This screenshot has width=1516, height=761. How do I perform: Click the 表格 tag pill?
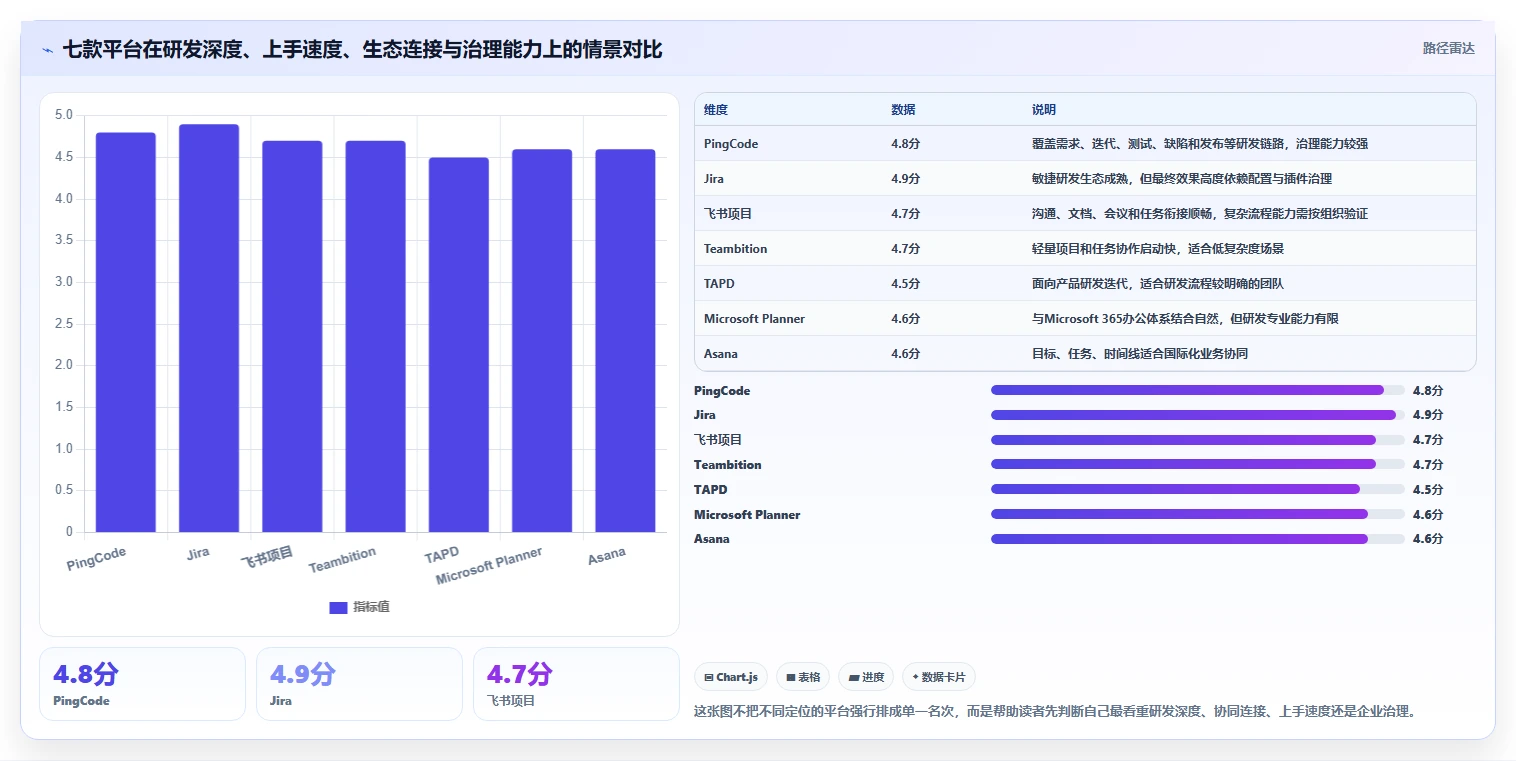pos(803,677)
